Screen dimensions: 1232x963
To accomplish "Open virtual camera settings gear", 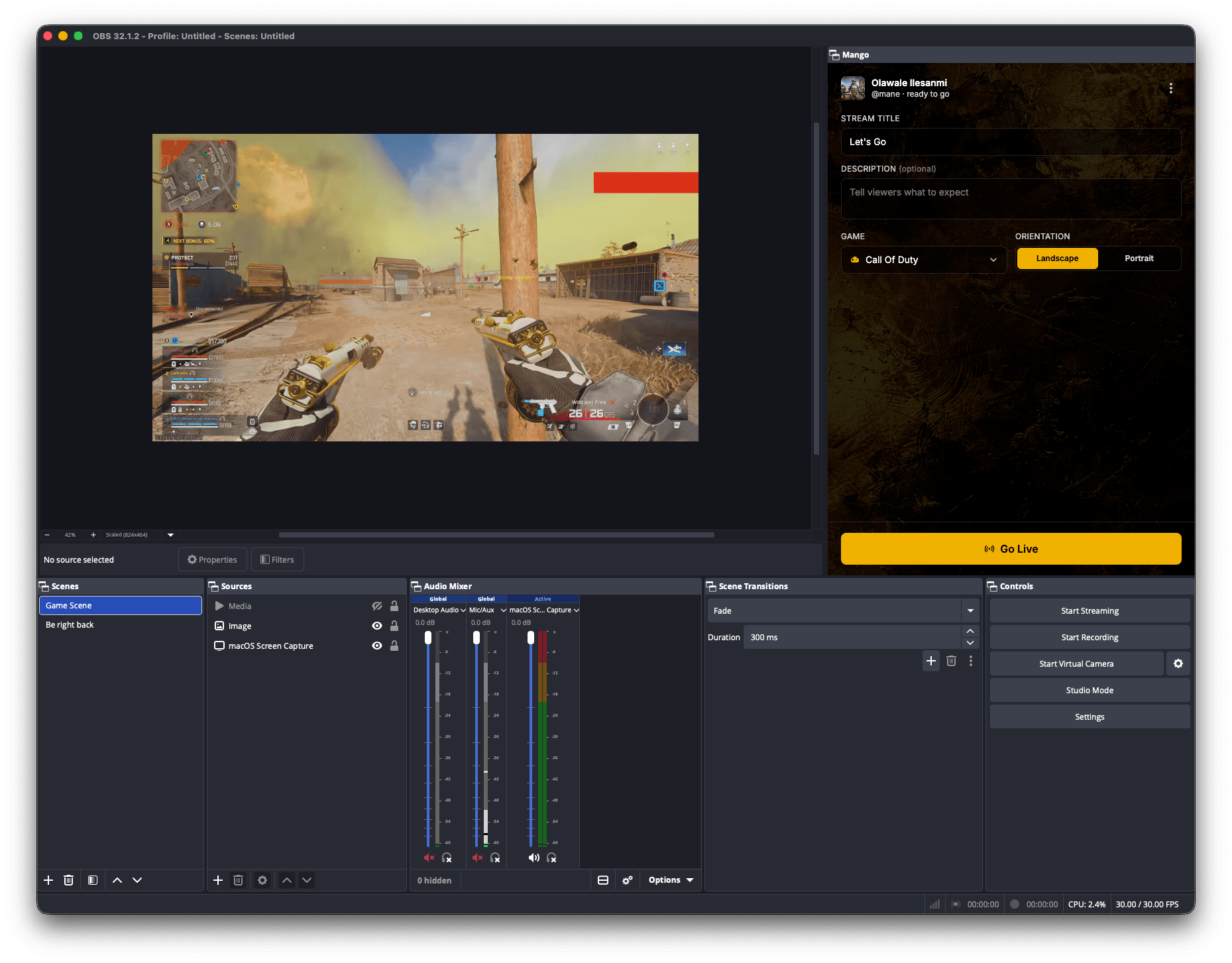I will click(1178, 663).
